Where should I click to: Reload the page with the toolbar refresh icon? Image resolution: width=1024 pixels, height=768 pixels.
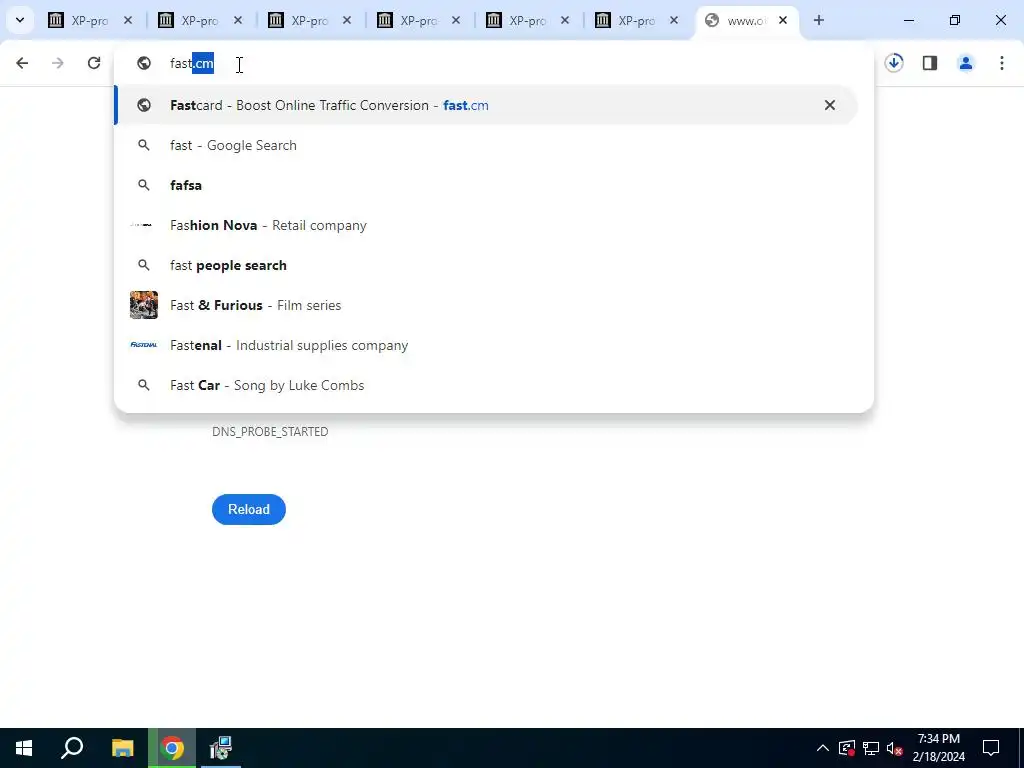pyautogui.click(x=94, y=63)
